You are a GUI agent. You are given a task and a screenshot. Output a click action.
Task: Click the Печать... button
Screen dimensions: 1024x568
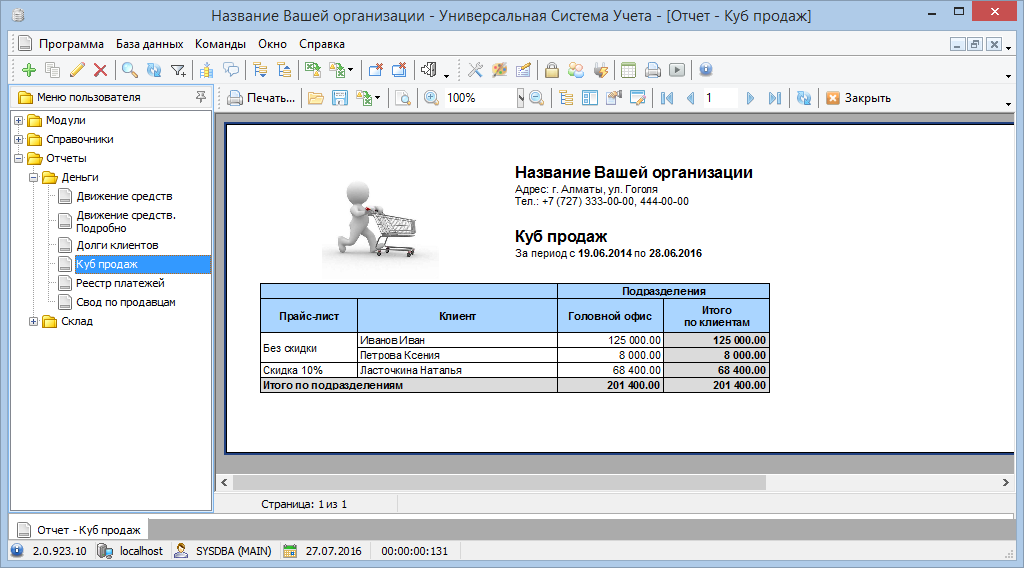[261, 98]
